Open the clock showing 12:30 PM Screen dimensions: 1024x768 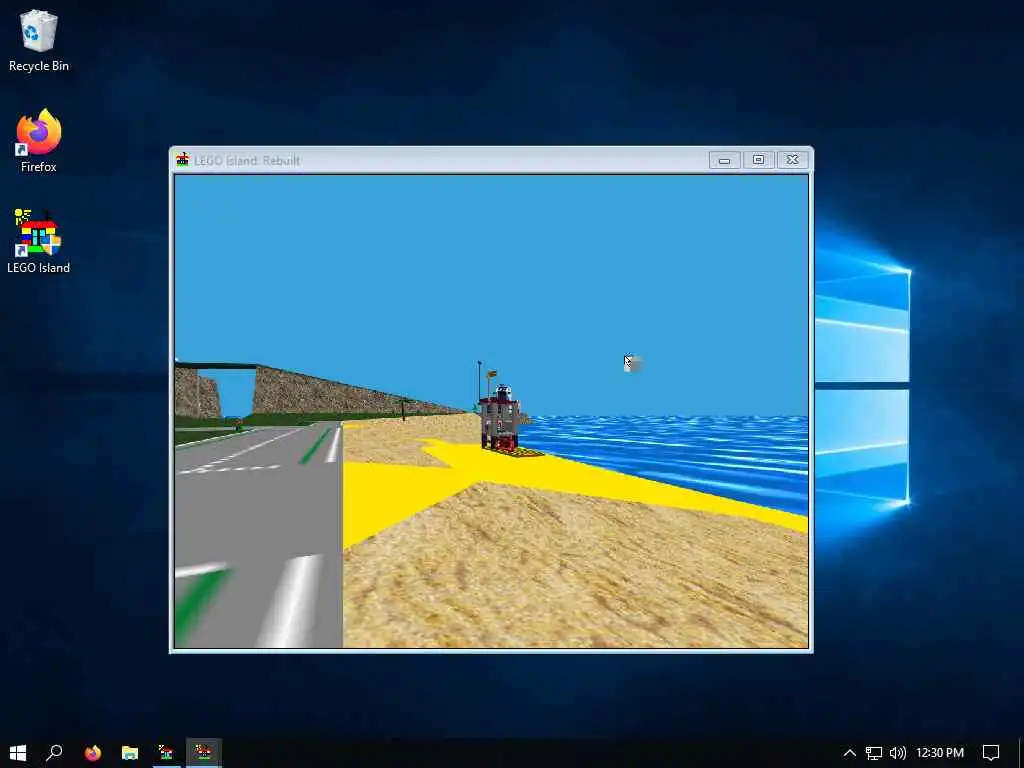click(x=940, y=753)
